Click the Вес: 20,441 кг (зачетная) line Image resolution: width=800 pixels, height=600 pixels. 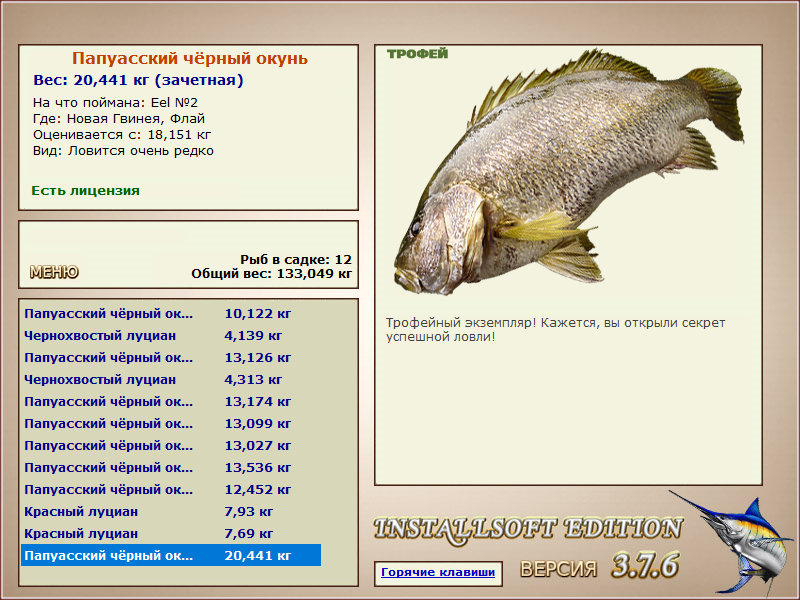click(x=138, y=80)
